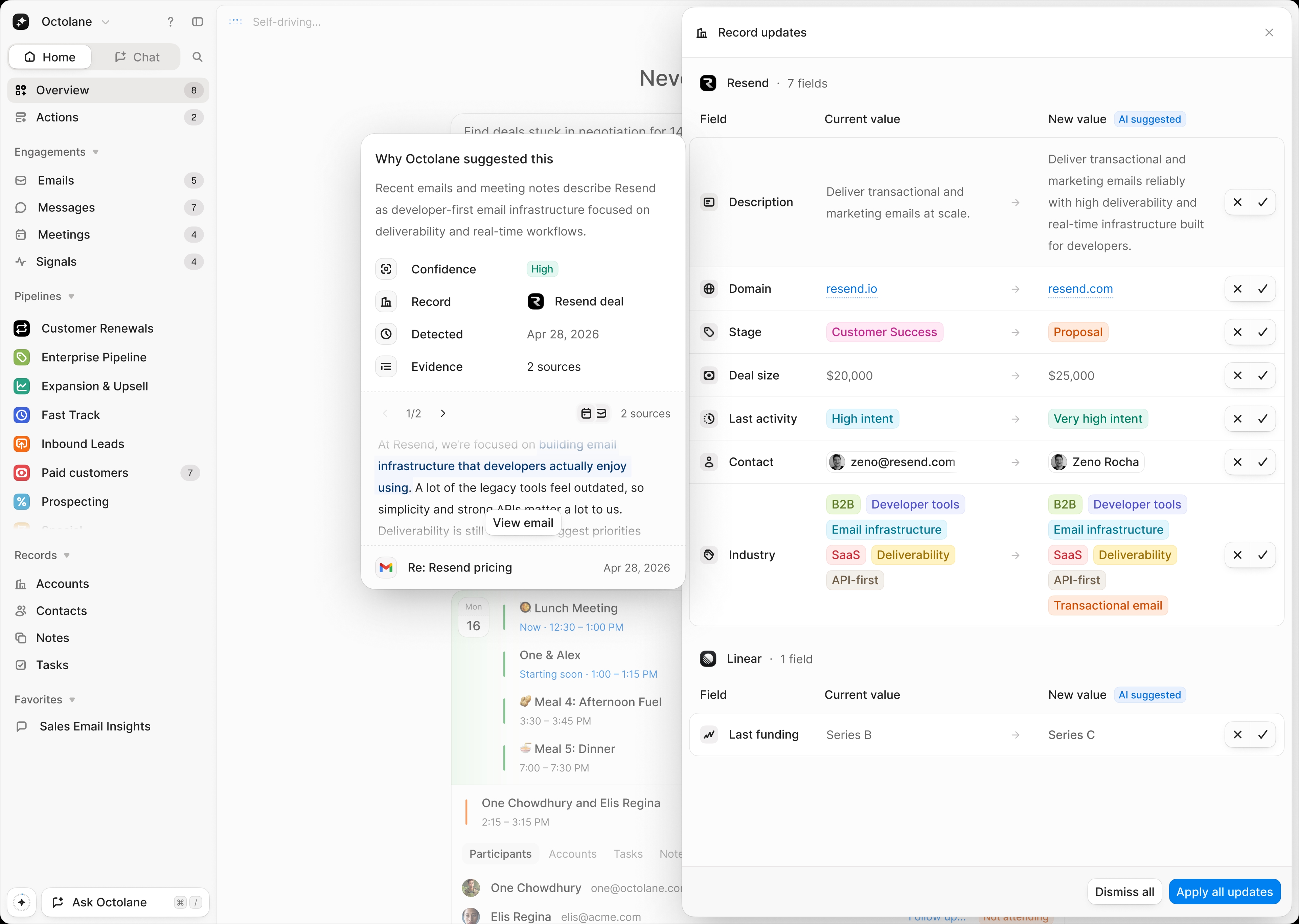Go to previous evidence source
The image size is (1299, 924).
pyautogui.click(x=385, y=414)
